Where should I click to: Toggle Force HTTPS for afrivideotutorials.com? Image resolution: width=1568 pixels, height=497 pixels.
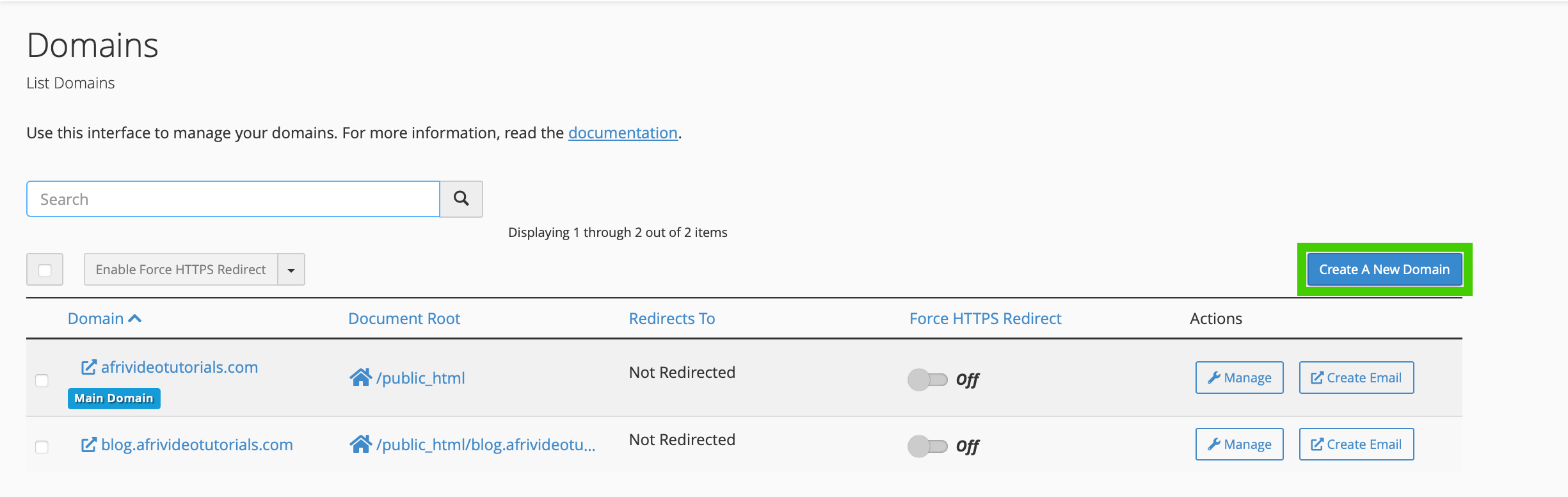point(927,379)
